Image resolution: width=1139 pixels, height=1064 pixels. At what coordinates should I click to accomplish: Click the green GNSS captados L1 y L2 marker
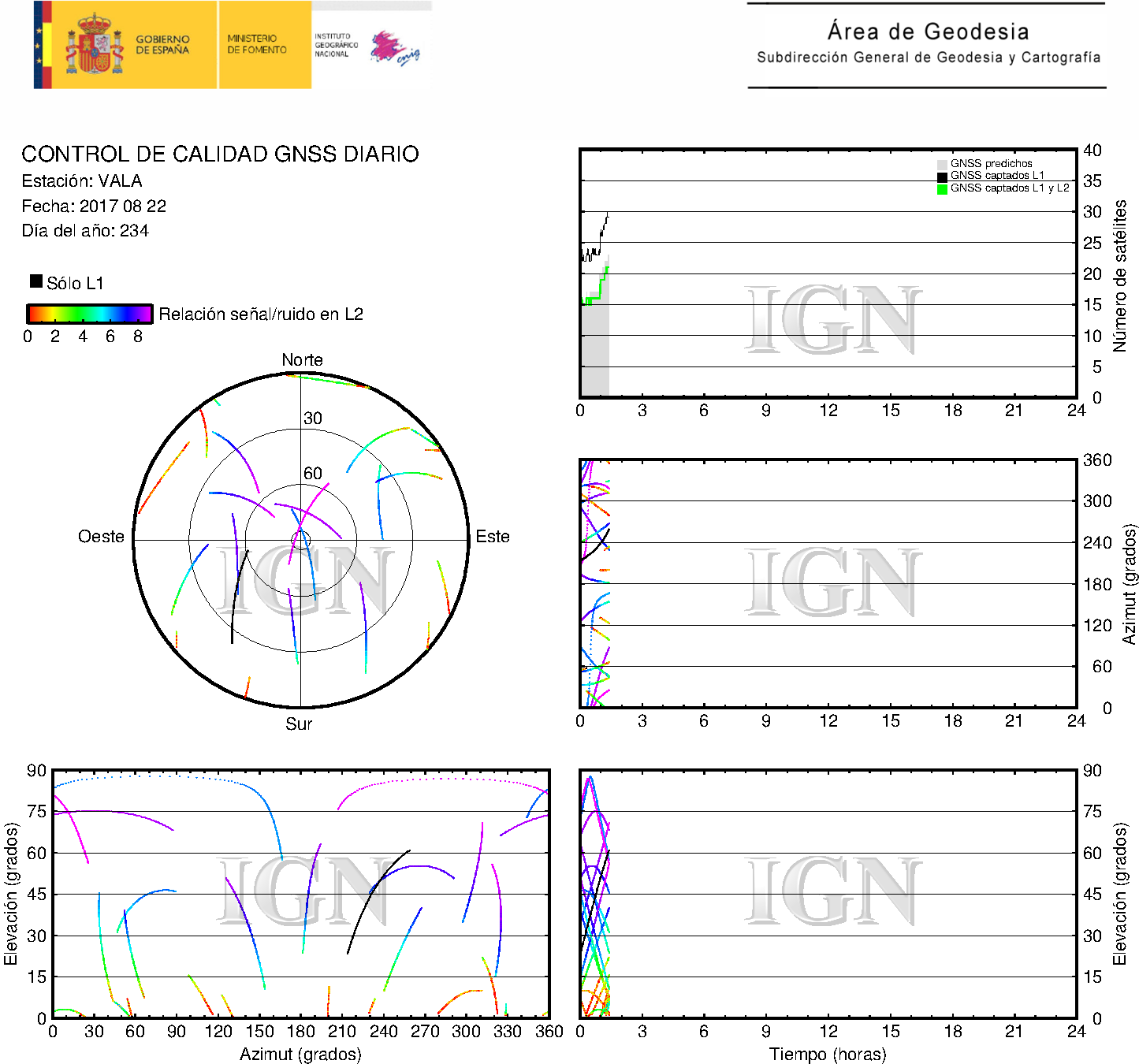point(942,189)
